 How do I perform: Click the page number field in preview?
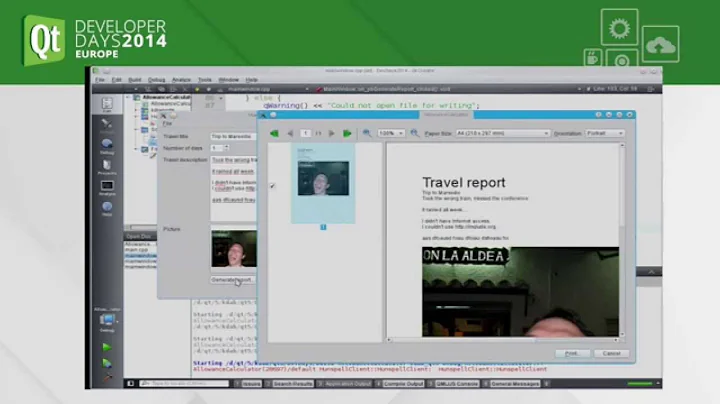click(x=305, y=133)
